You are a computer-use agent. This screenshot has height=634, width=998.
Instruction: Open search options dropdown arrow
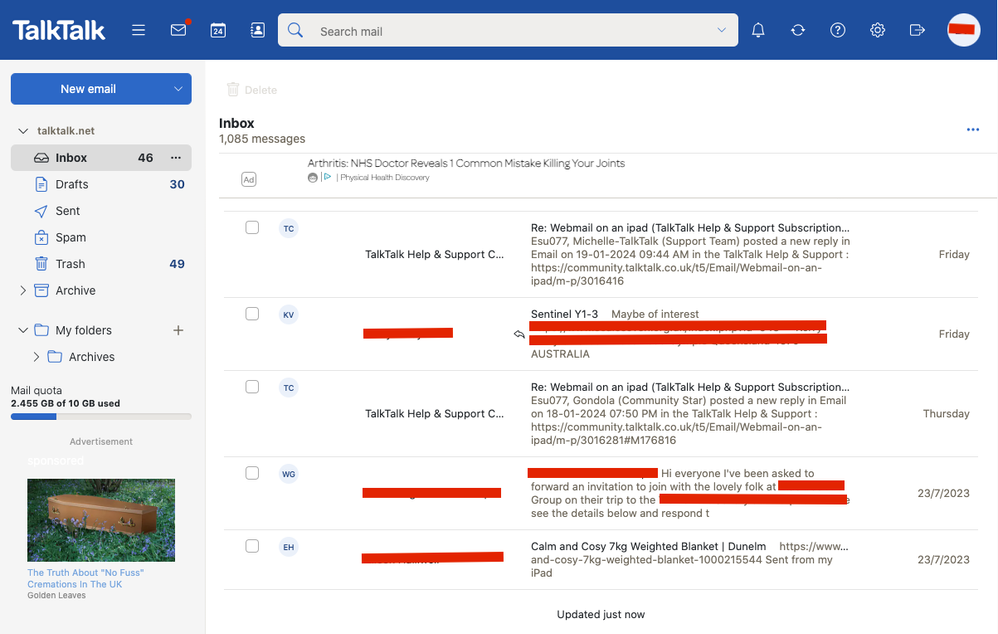click(x=721, y=30)
